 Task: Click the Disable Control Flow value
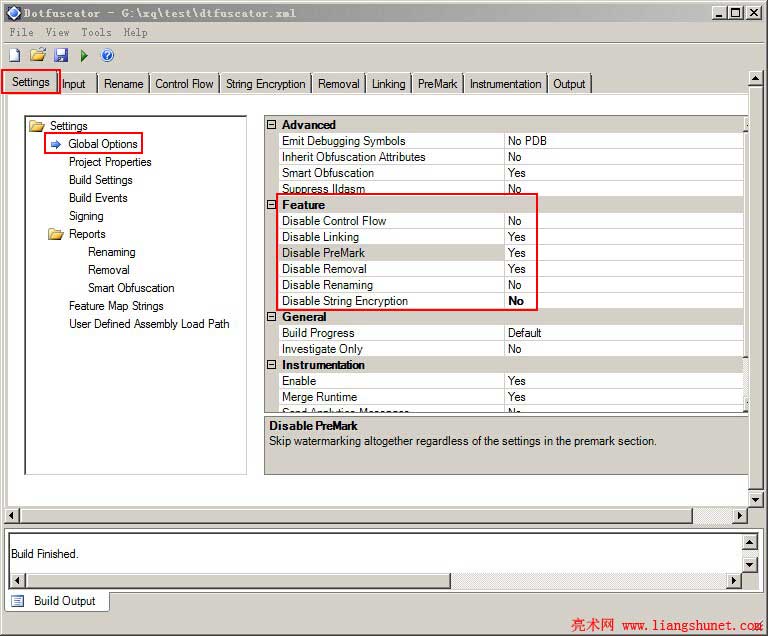tap(624, 221)
